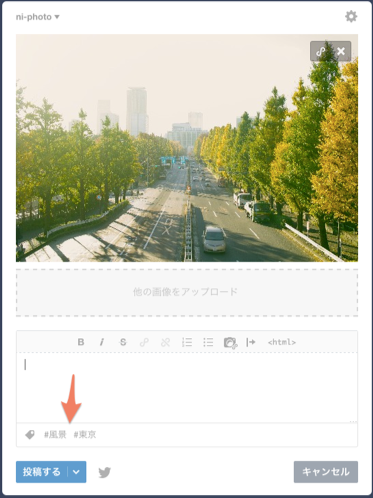Open post settings gear icon
Screen dimensions: 373x498
click(x=351, y=16)
